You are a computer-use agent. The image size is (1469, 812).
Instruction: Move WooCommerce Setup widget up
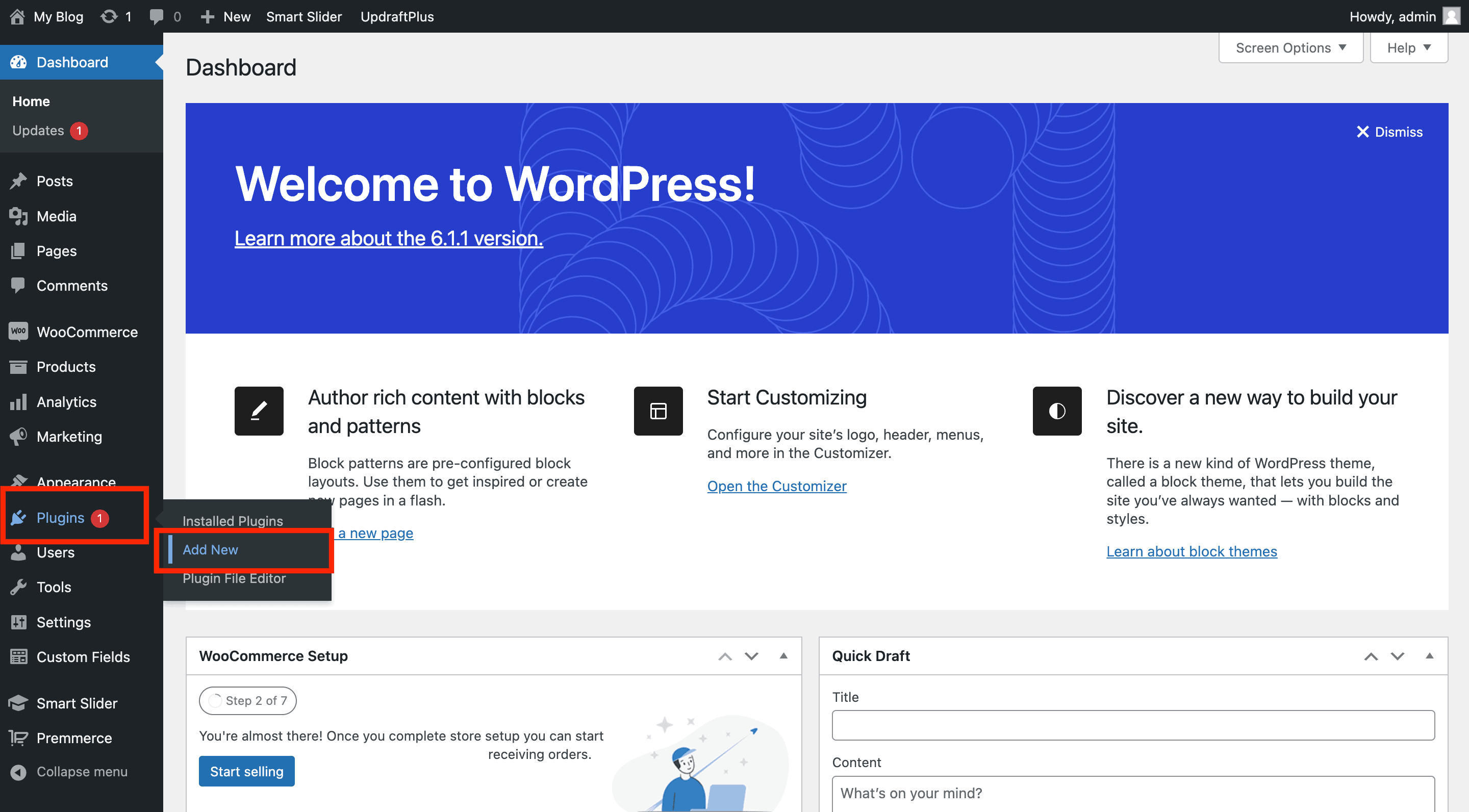pos(725,656)
